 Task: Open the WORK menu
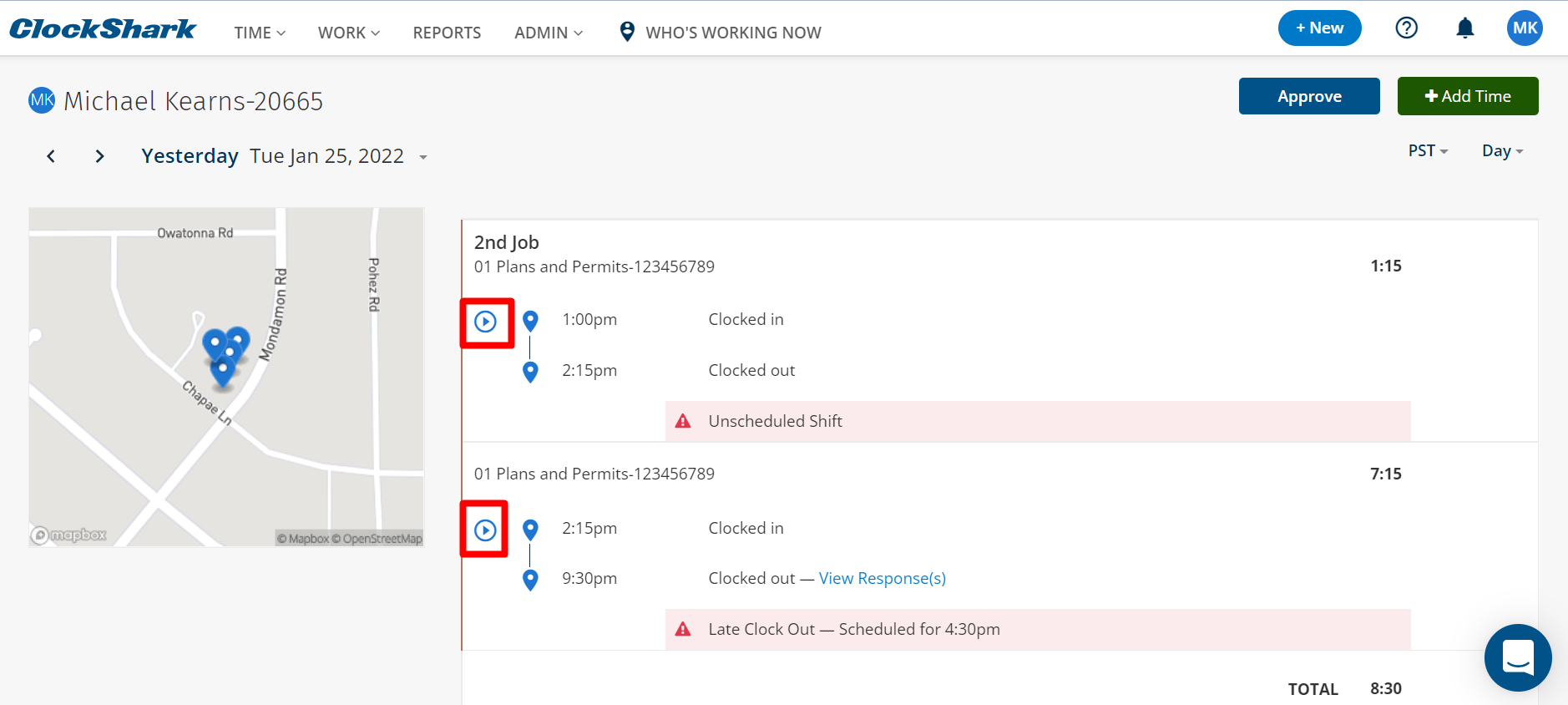pos(349,33)
